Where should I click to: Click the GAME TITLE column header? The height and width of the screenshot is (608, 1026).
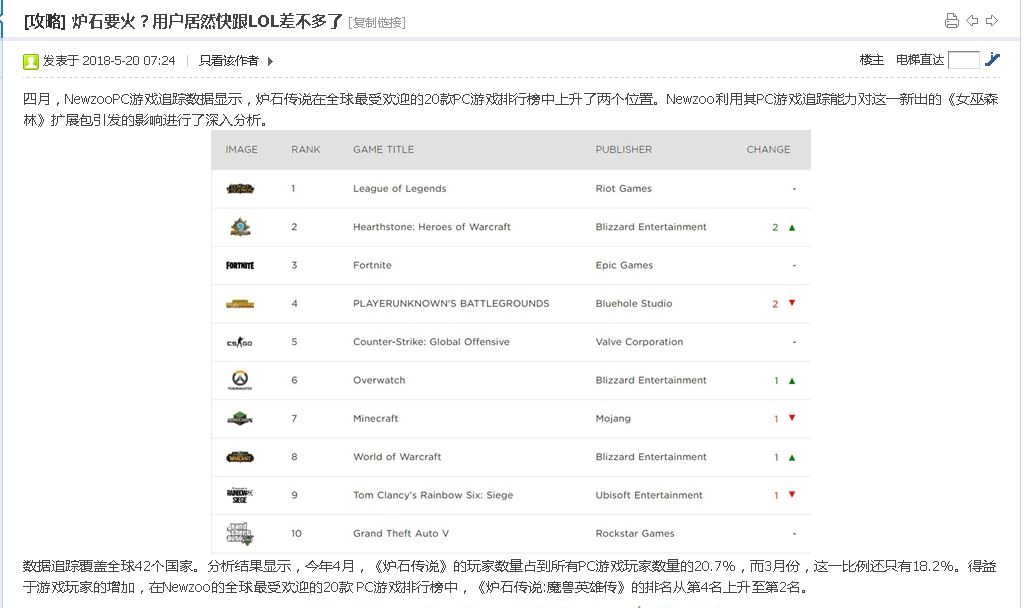[x=383, y=149]
